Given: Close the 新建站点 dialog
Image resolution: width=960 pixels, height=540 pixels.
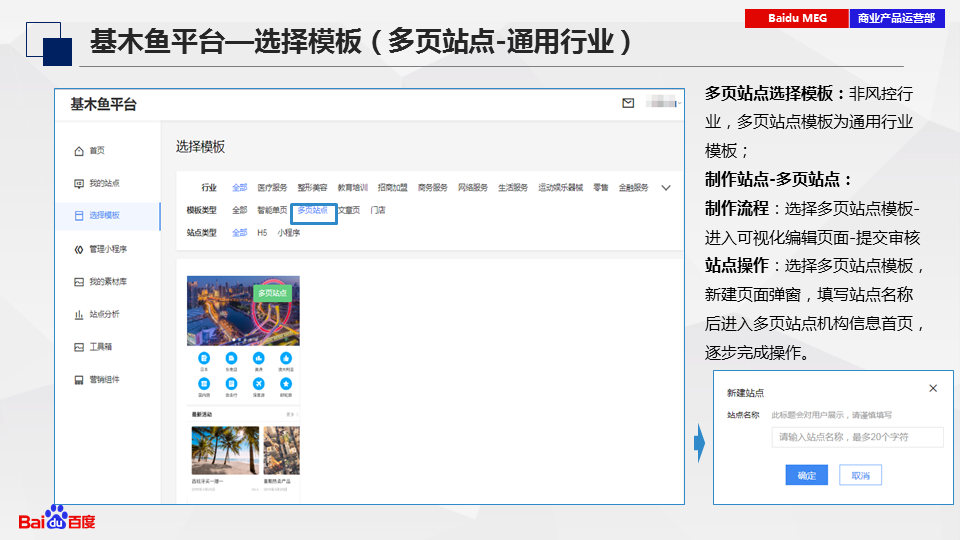Looking at the screenshot, I should (x=933, y=388).
